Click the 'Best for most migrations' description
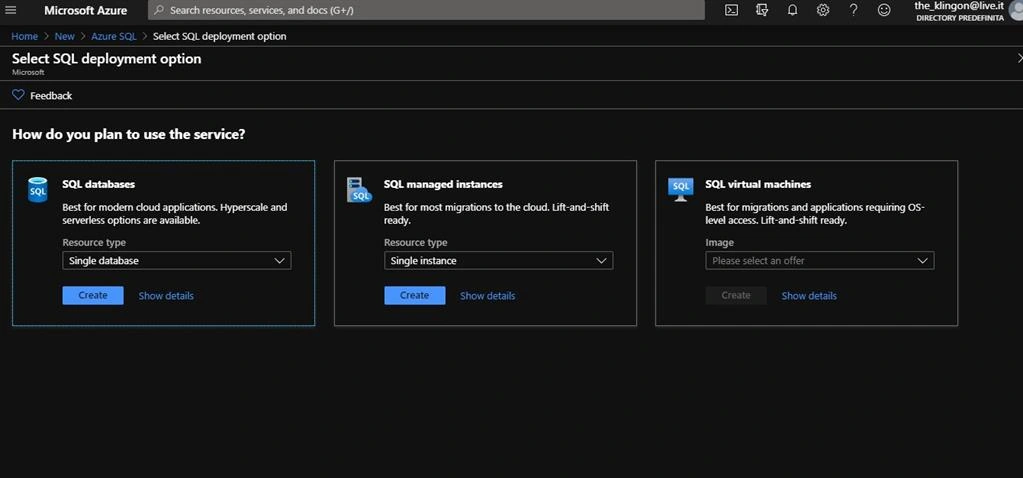 click(496, 214)
